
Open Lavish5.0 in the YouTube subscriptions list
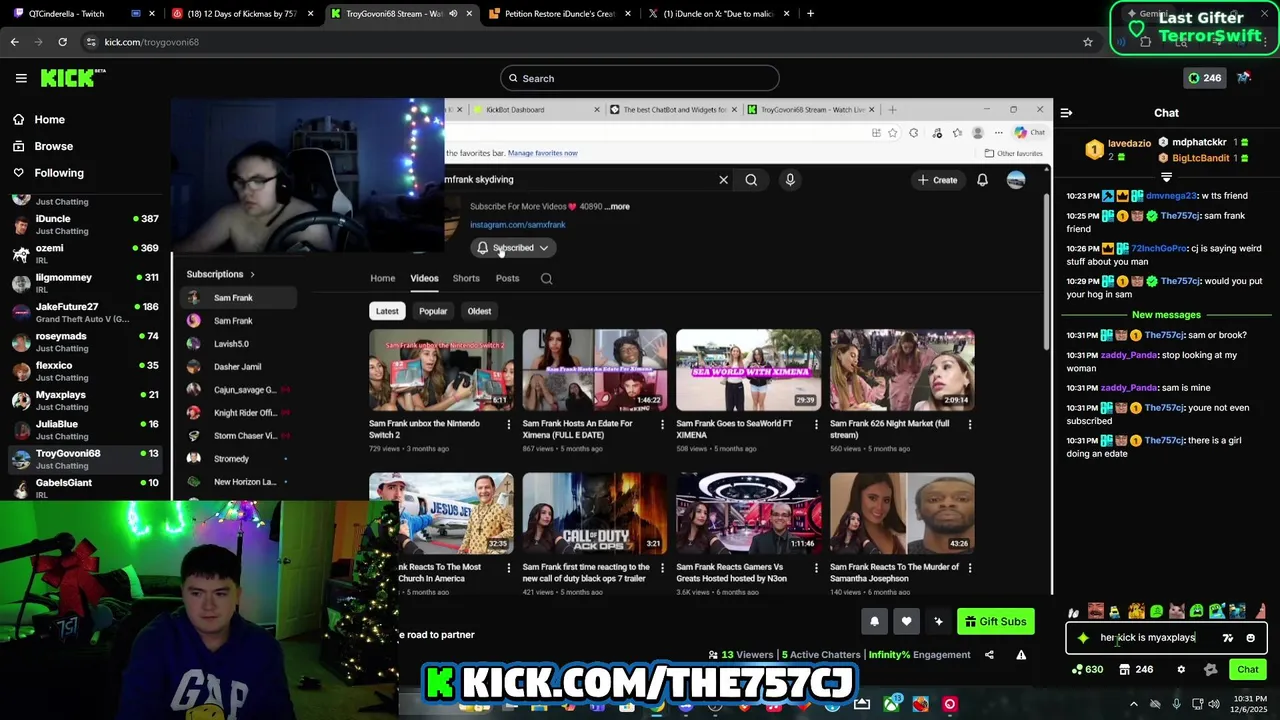pos(240,344)
